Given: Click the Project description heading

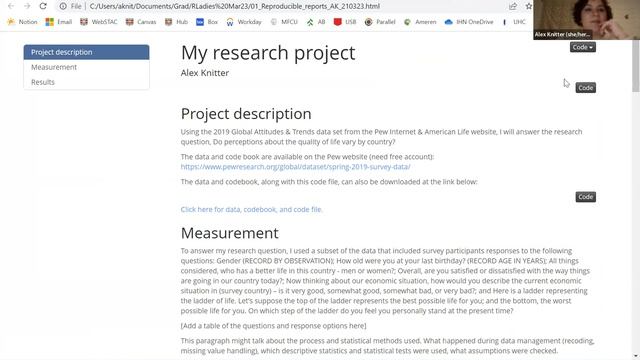Looking at the screenshot, I should click(x=246, y=114).
